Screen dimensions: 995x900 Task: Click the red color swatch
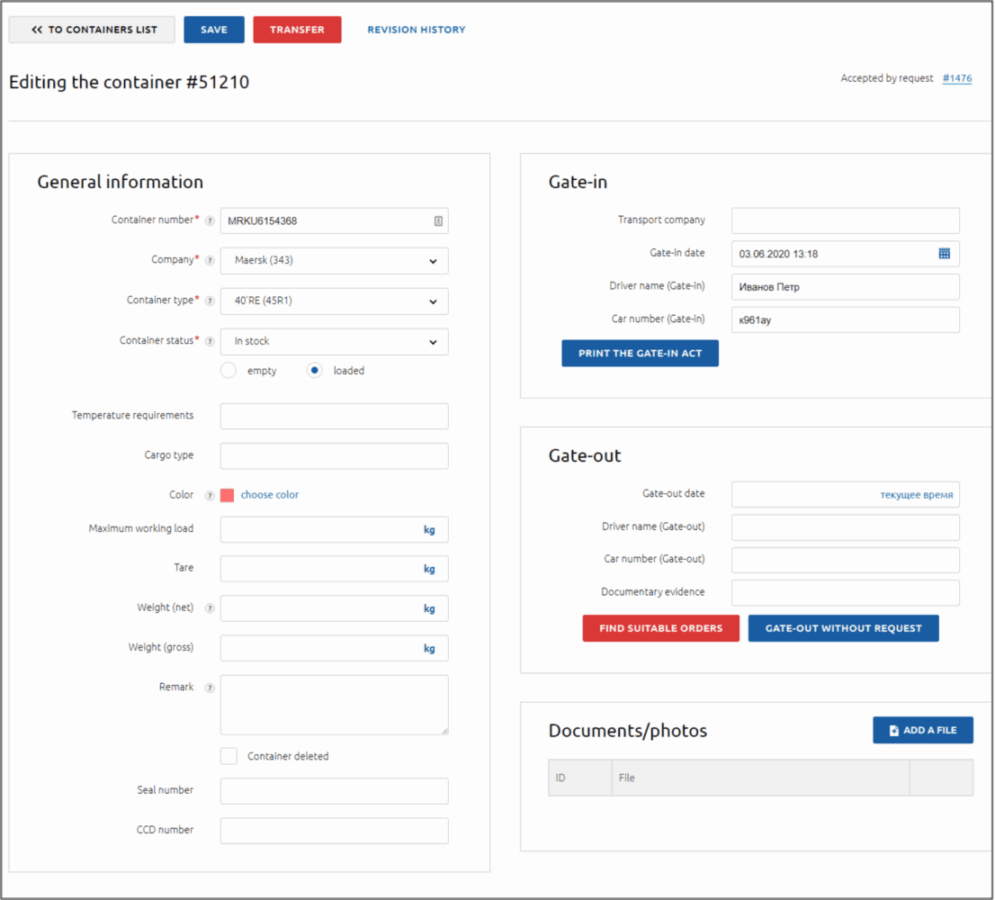227,495
